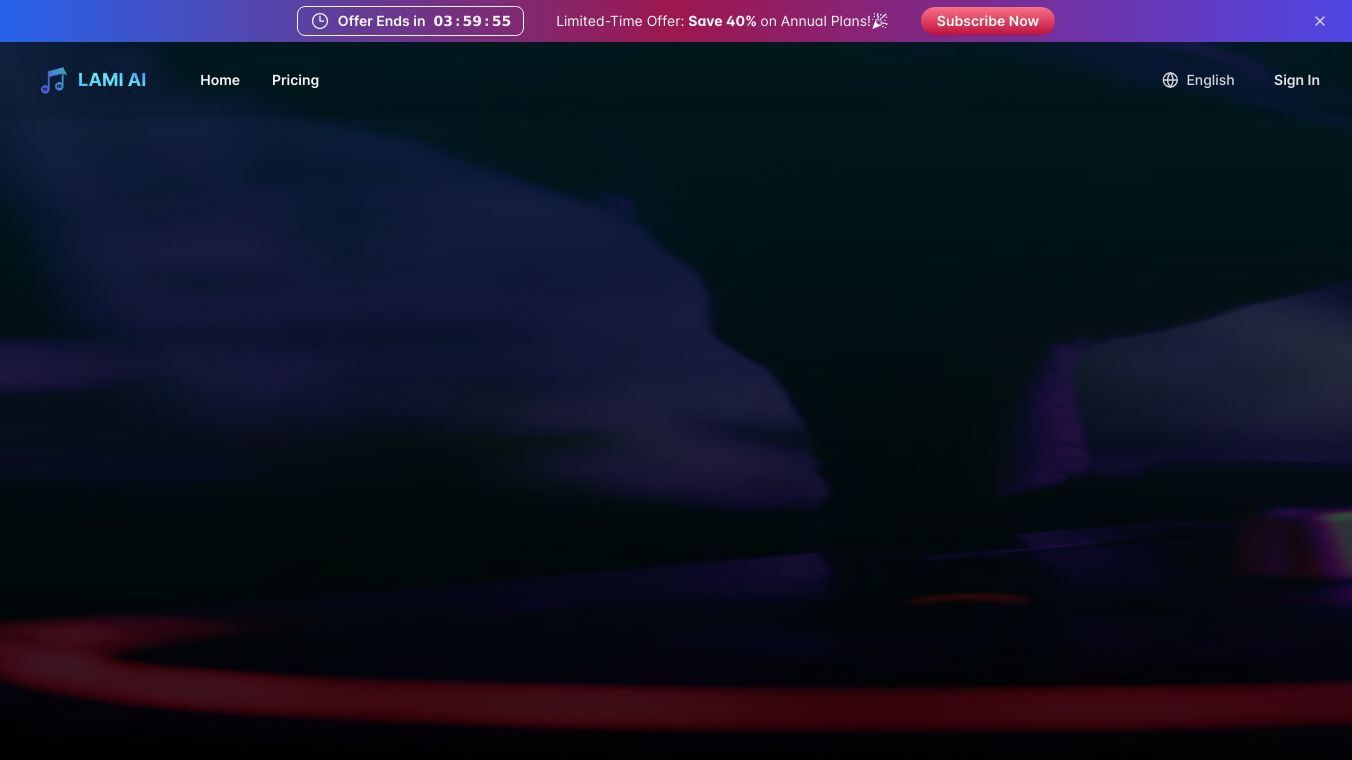Click the Offer Ends in countdown timer
The image size is (1352, 760).
pos(410,21)
